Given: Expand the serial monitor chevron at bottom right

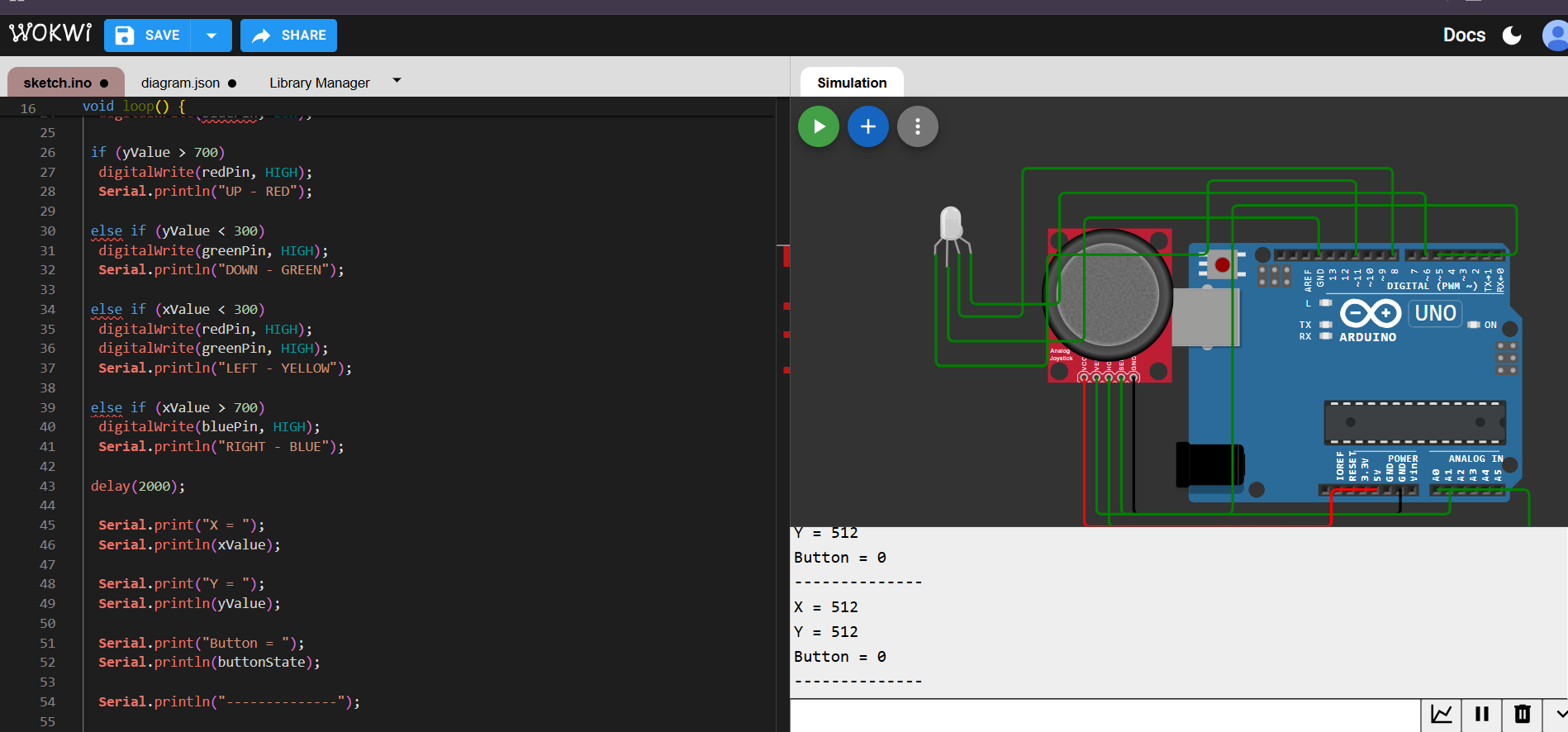Looking at the screenshot, I should point(1560,715).
